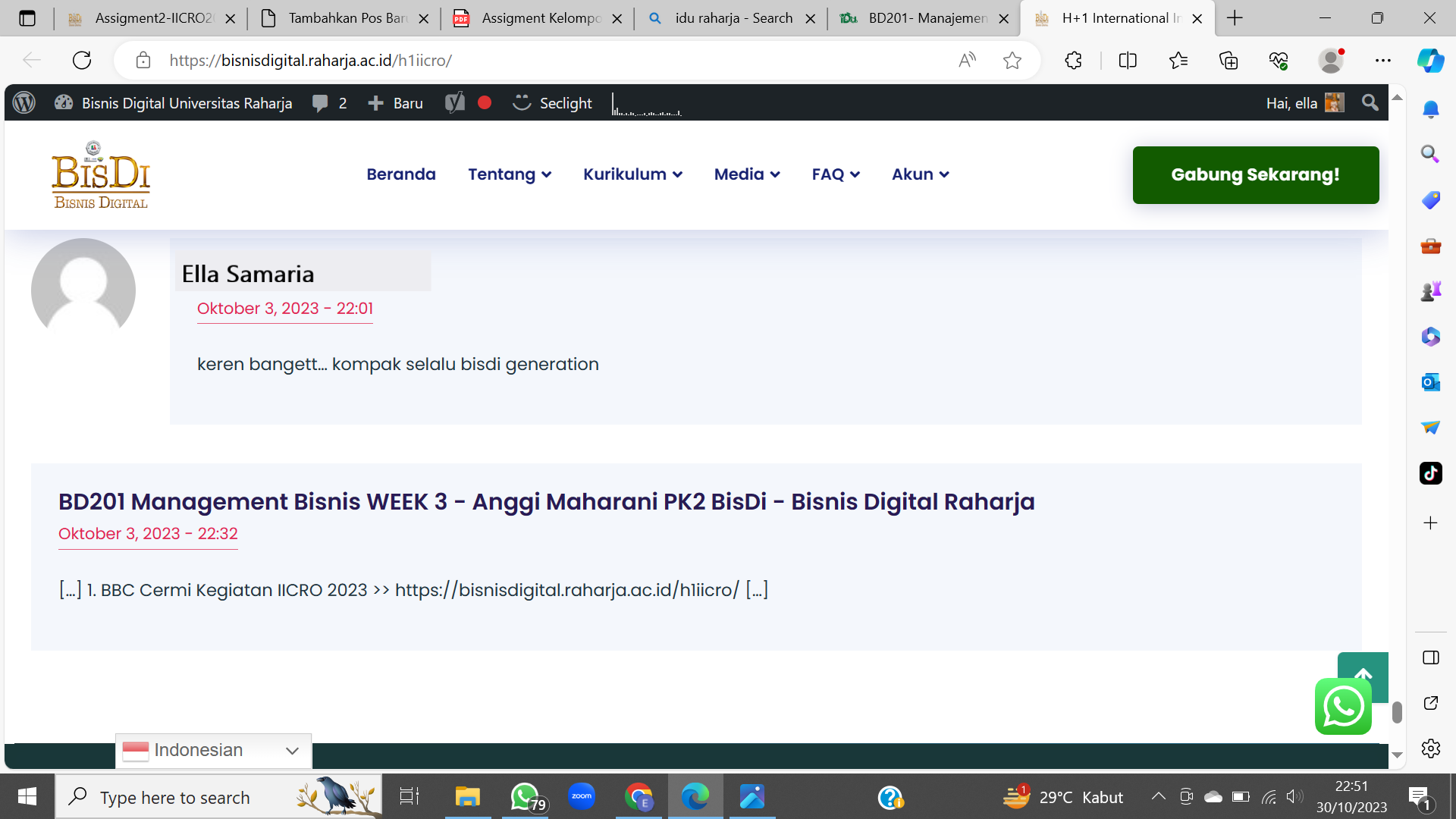Click the page scrollbar thumb

coord(1397,713)
